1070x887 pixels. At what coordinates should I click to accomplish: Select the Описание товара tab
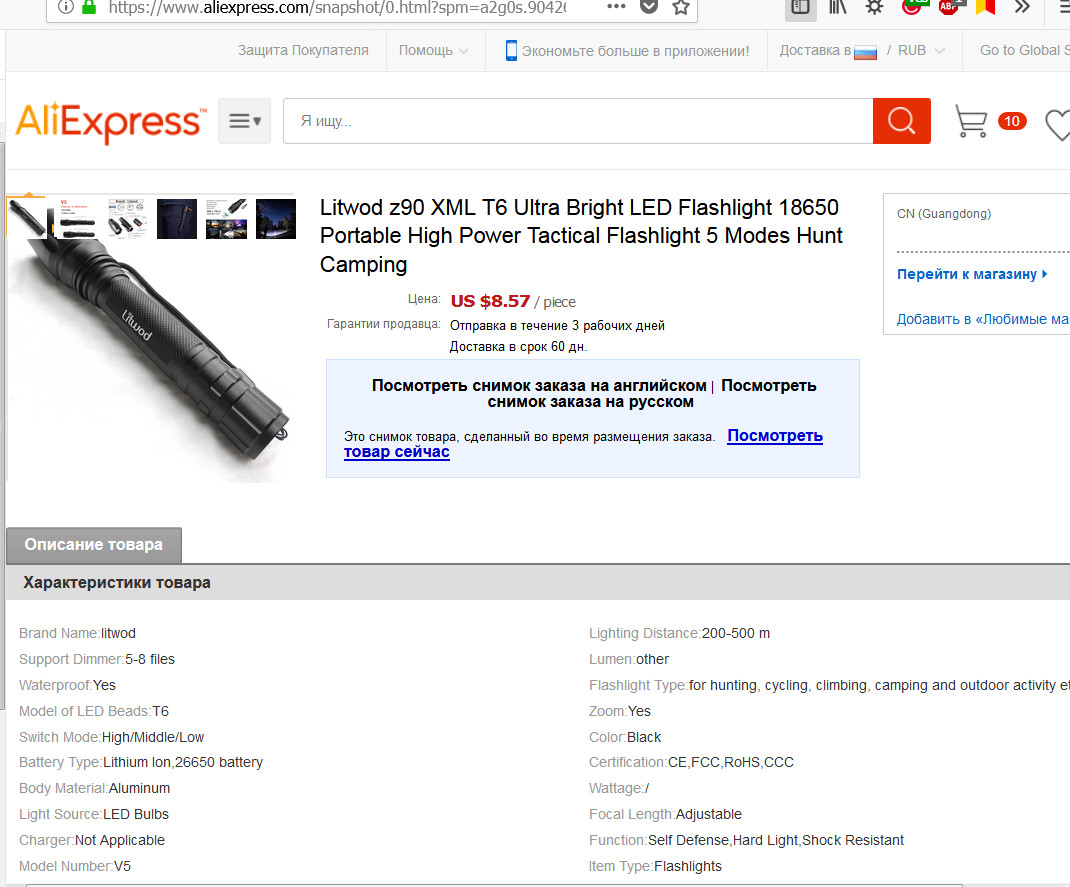94,544
